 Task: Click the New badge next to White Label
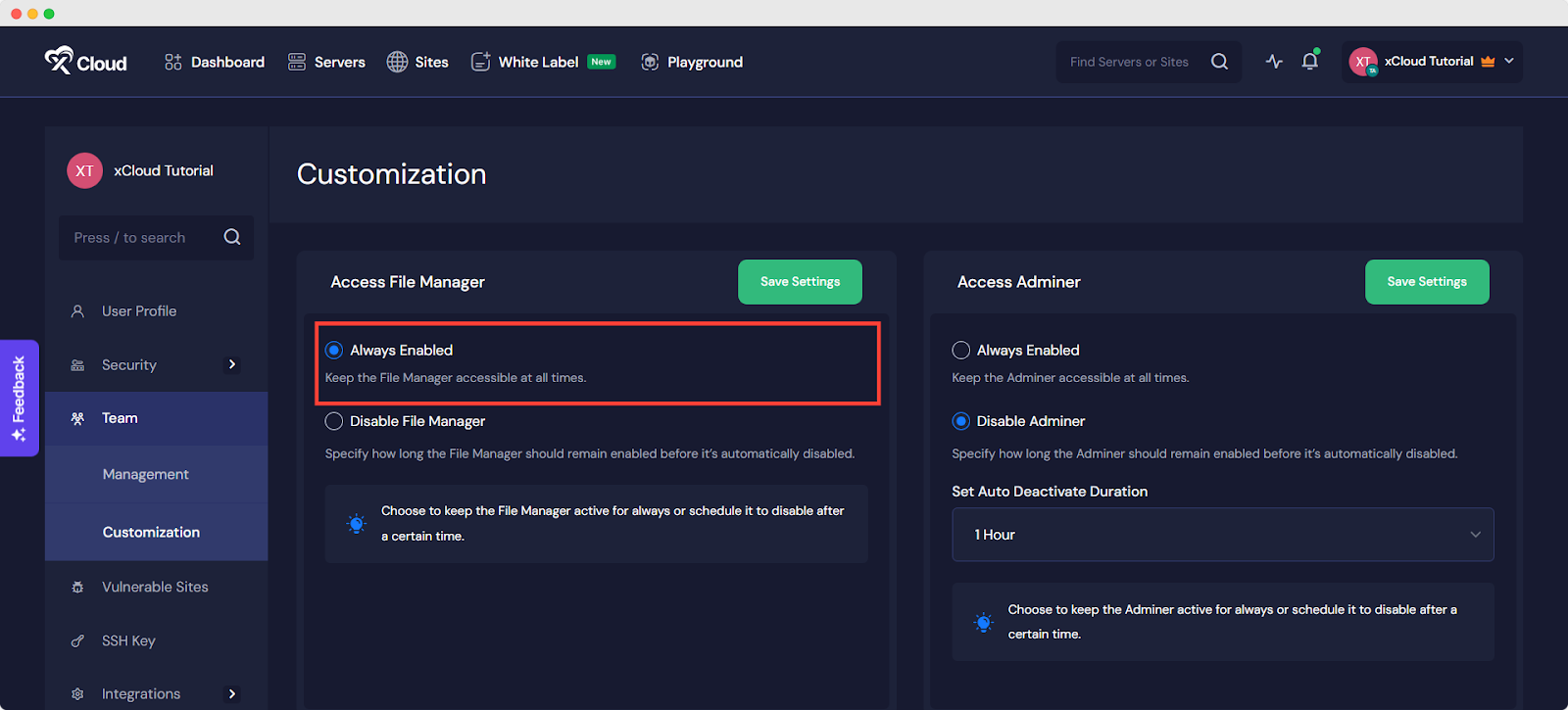coord(602,62)
